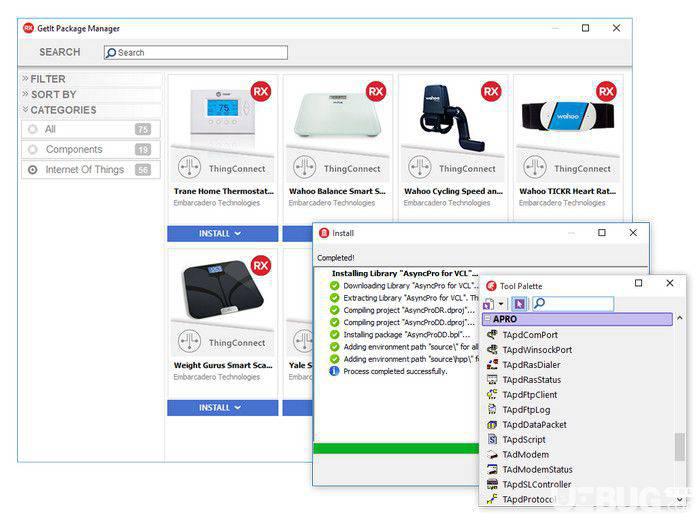Open dropdown arrow beside Tool Palette category icon
Screen dimensions: 700x521
[501, 304]
